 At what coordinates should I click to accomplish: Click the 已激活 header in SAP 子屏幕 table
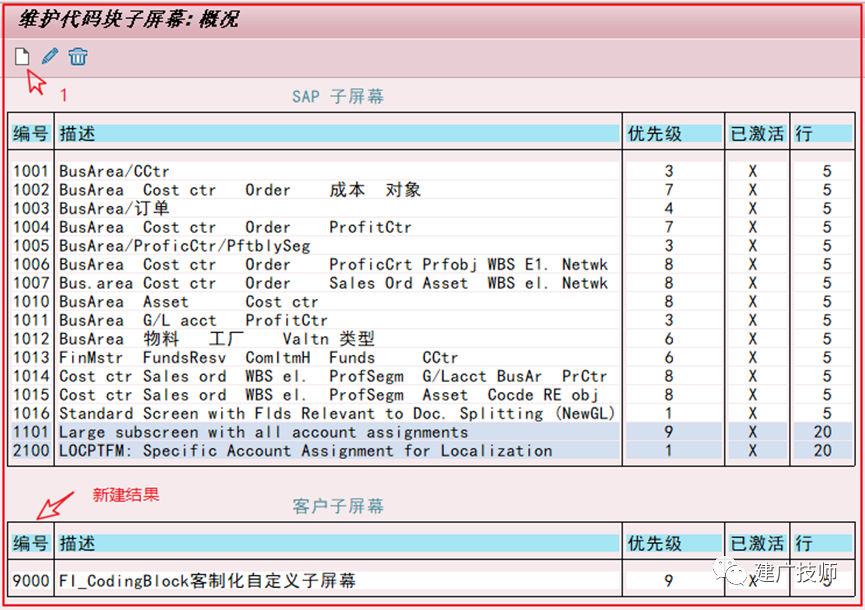(x=757, y=133)
